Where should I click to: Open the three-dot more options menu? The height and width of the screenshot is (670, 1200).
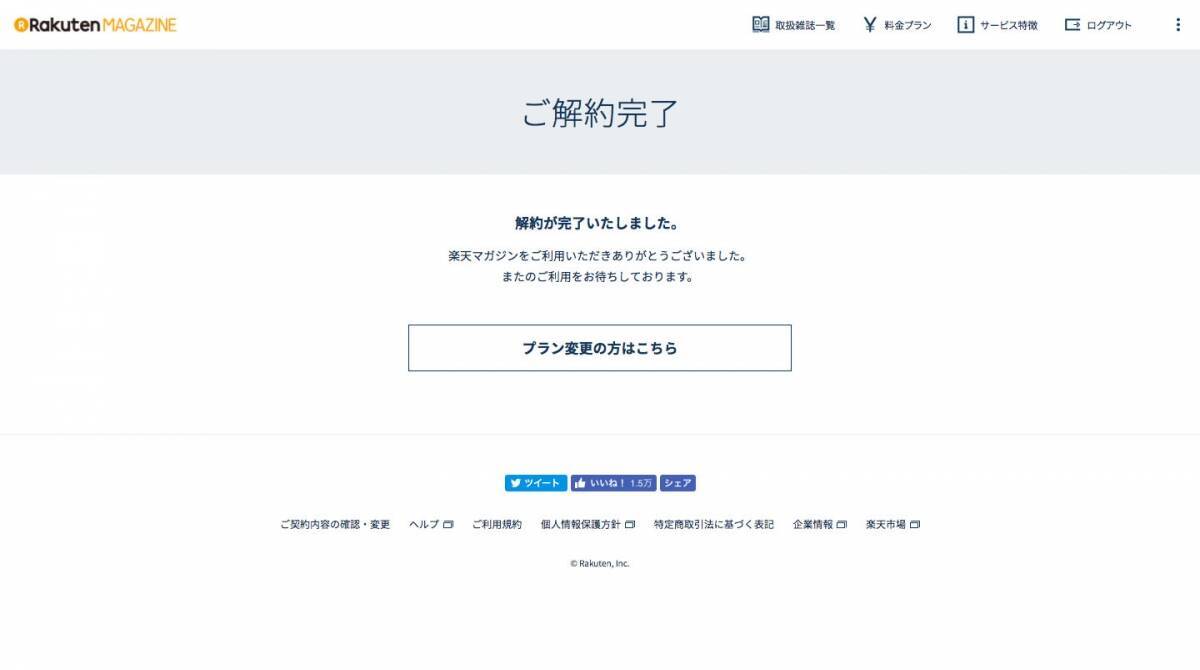coord(1177,25)
